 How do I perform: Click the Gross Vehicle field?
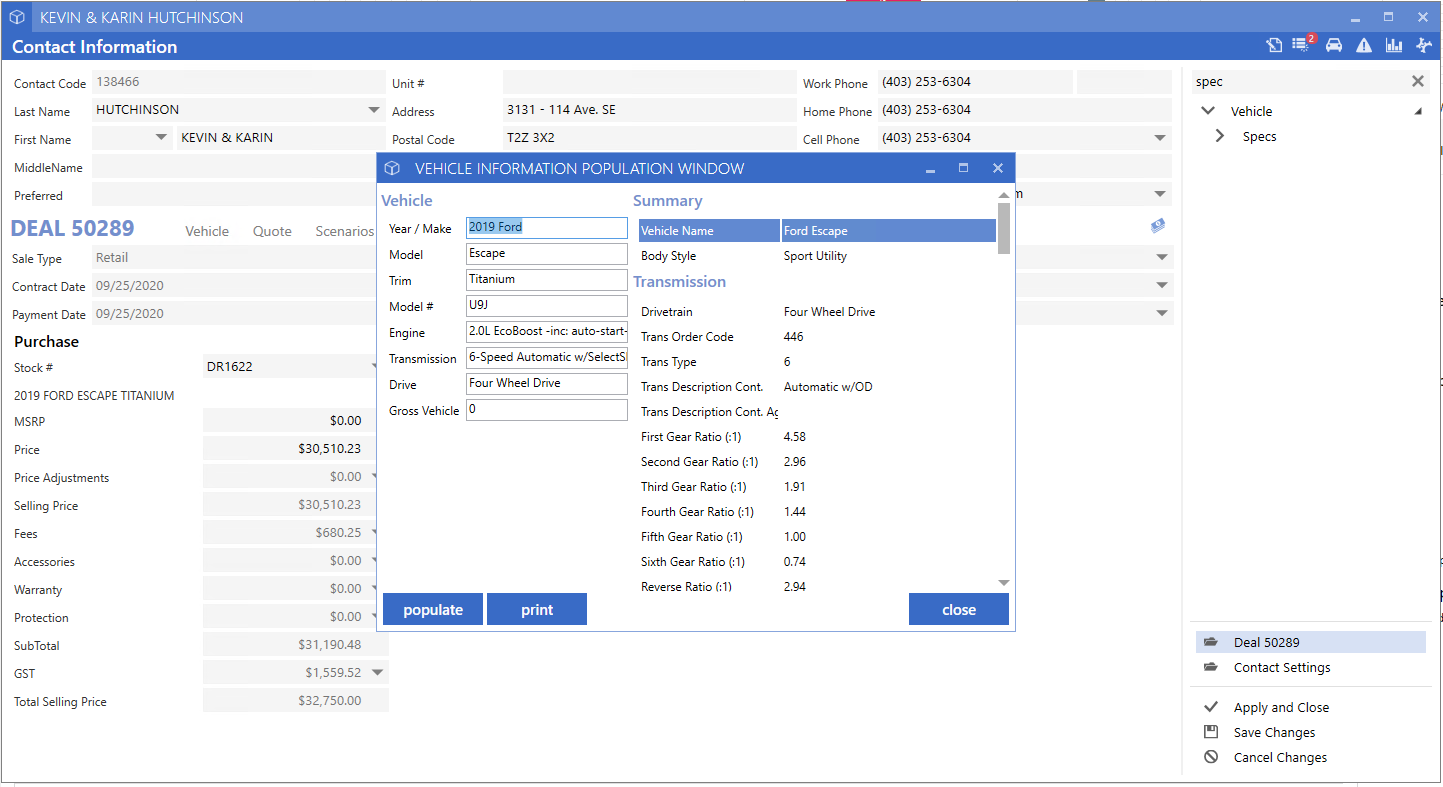tap(547, 410)
